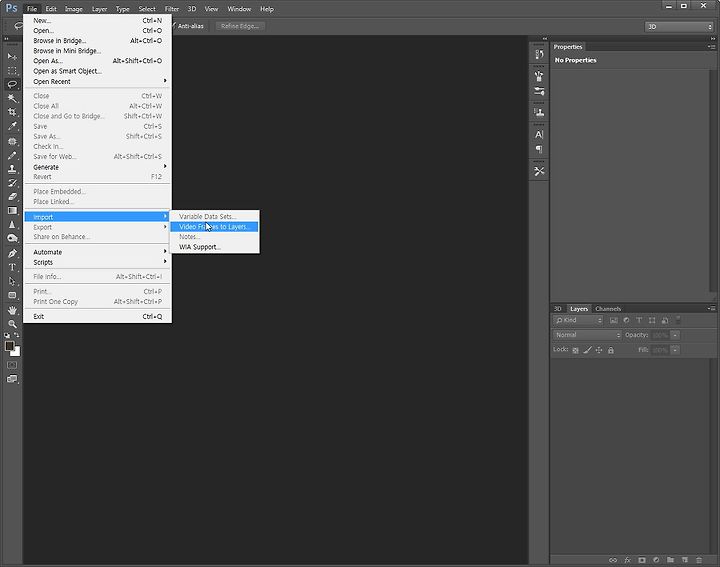Choose Browse in Bridge
The image size is (720, 567).
click(97, 40)
